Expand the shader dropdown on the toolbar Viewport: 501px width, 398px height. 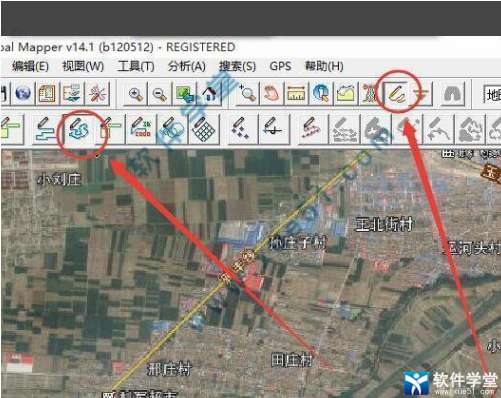[492, 95]
